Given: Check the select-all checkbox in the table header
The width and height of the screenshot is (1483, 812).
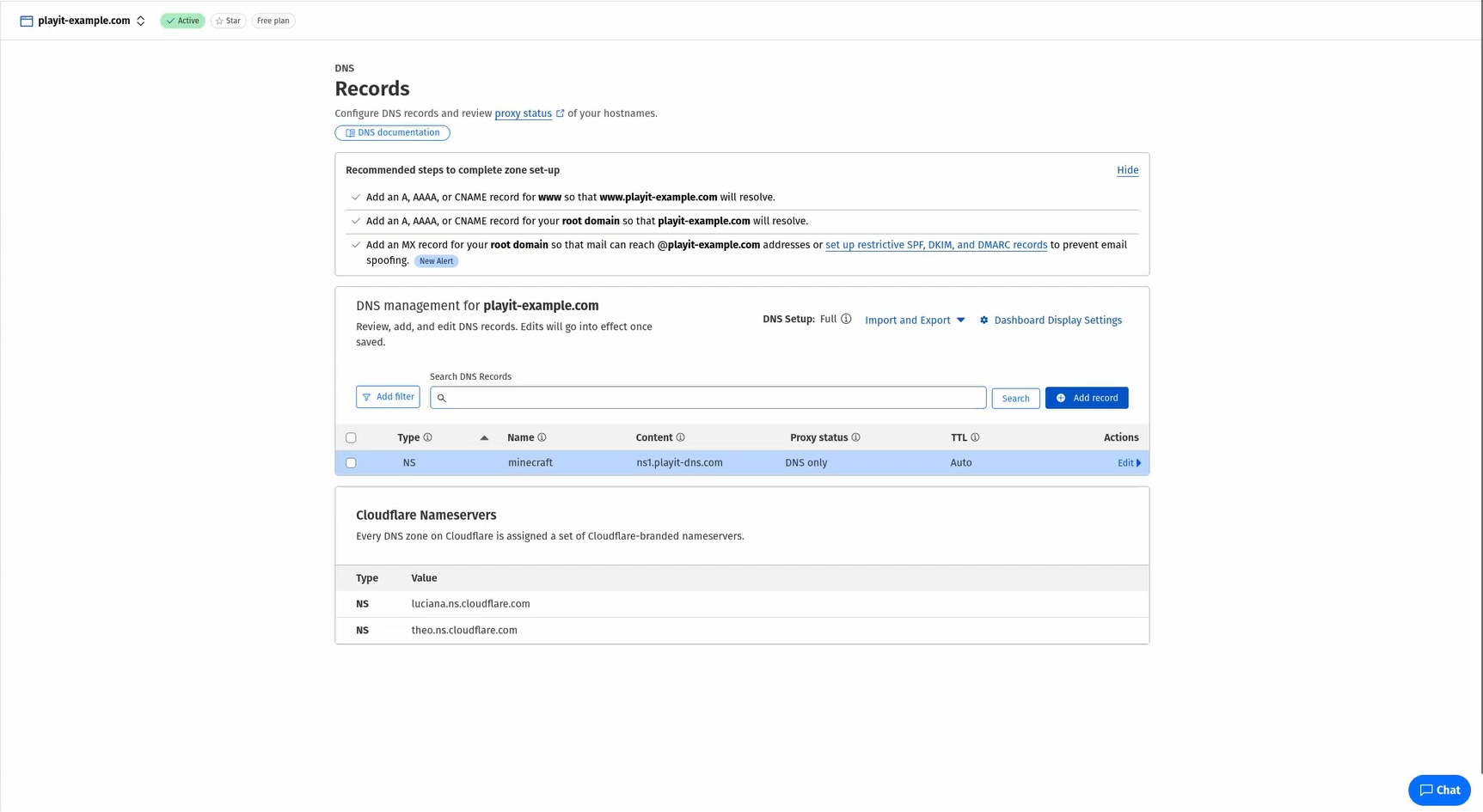Looking at the screenshot, I should pos(351,437).
